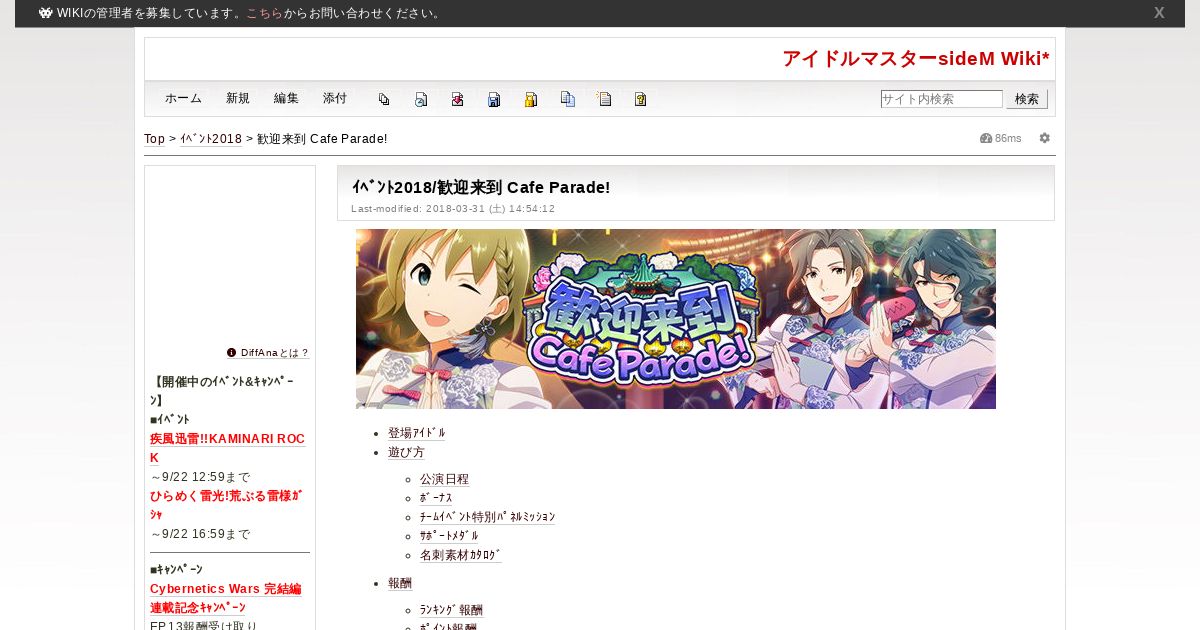
Task: Open the アイドルマスターsideM Wiki* title link
Action: [x=916, y=59]
